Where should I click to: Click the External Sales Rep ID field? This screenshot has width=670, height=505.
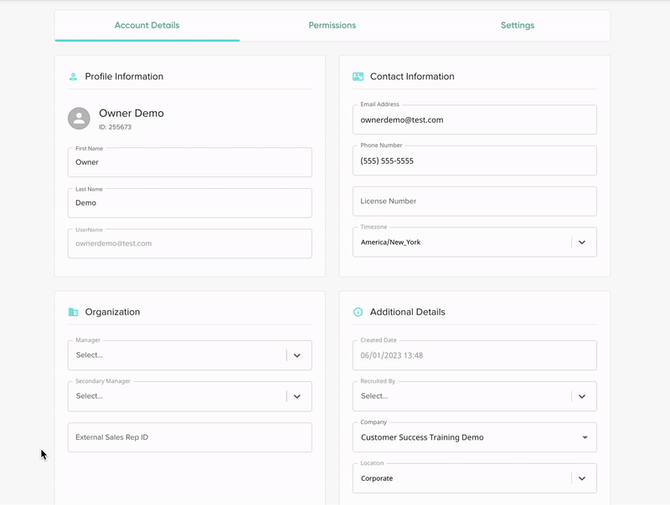coord(190,437)
